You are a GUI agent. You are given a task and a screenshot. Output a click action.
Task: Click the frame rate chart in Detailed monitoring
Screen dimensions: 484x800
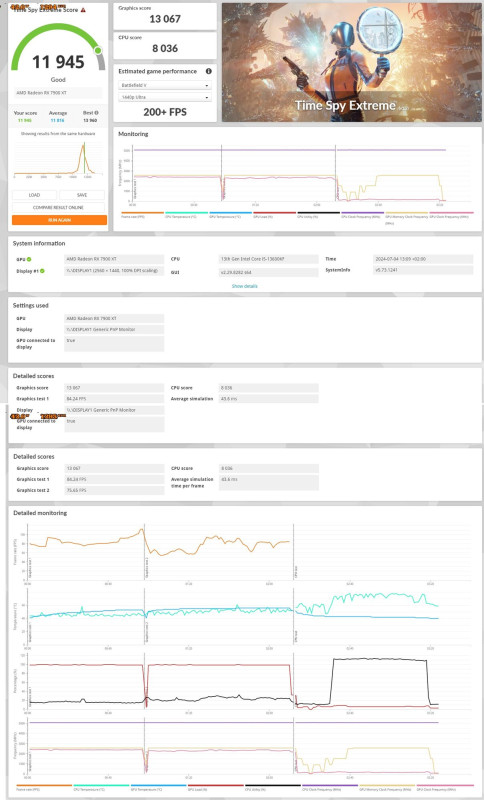click(244, 554)
